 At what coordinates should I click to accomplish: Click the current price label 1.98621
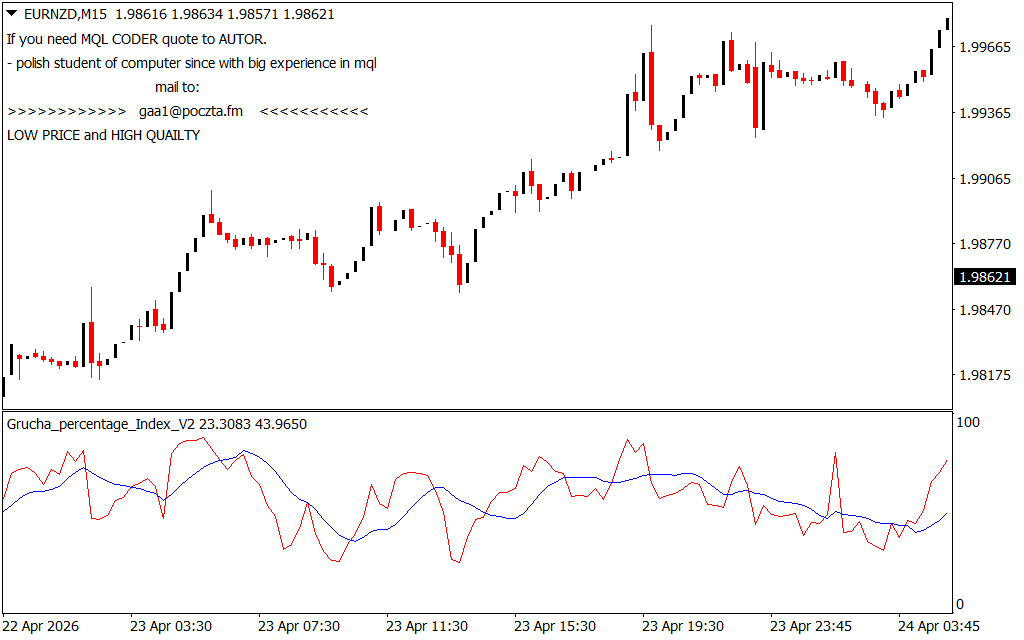984,277
